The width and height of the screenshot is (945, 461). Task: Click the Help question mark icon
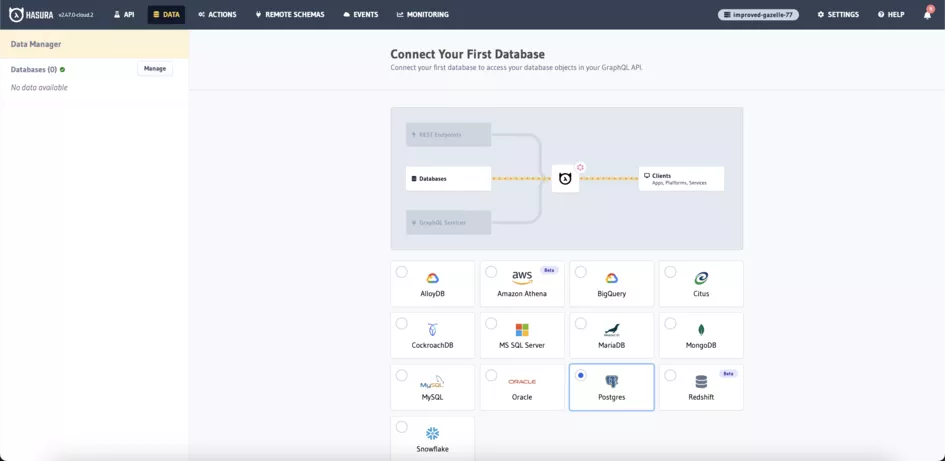pos(881,14)
